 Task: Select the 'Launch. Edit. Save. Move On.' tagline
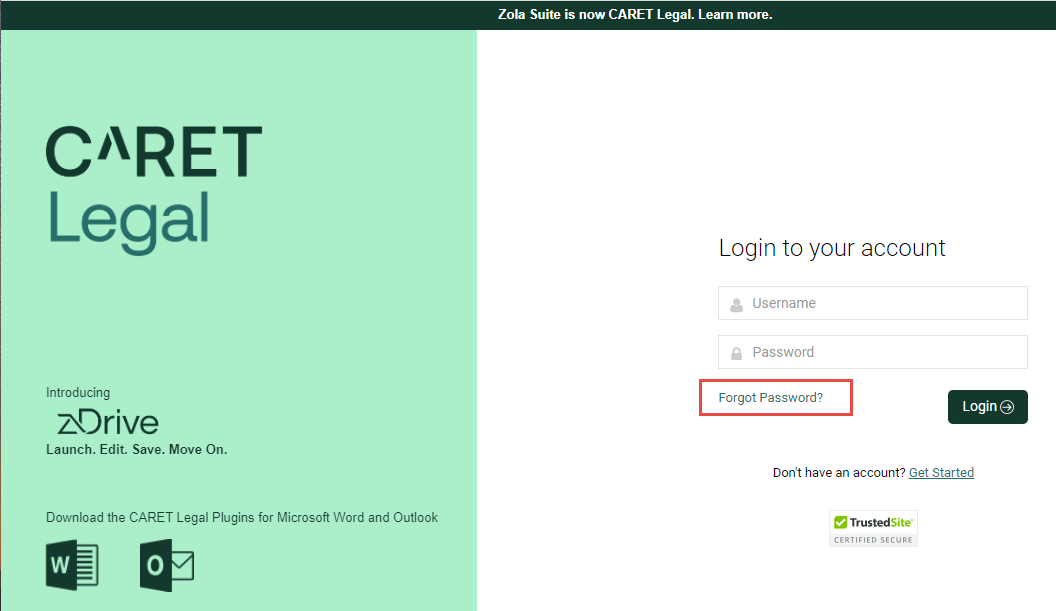pos(137,449)
